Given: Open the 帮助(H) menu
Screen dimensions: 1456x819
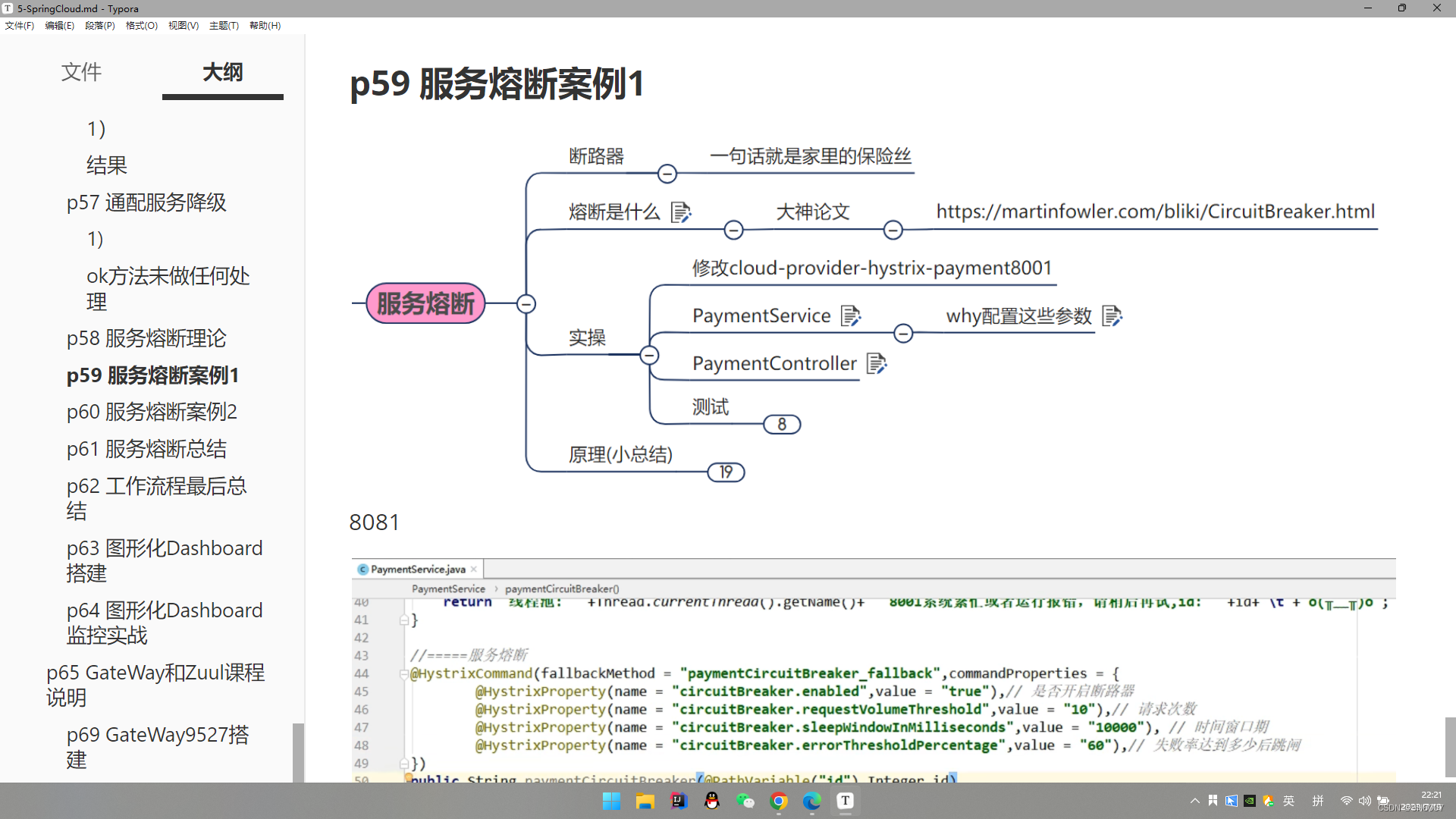Looking at the screenshot, I should (x=264, y=25).
